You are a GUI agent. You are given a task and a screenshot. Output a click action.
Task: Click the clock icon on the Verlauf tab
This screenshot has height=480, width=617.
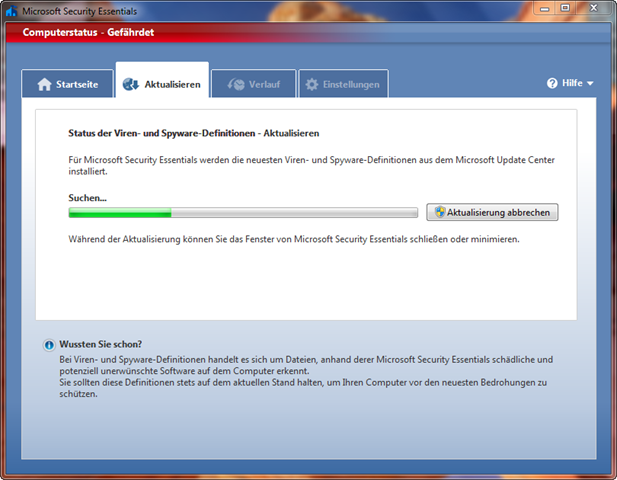[237, 84]
